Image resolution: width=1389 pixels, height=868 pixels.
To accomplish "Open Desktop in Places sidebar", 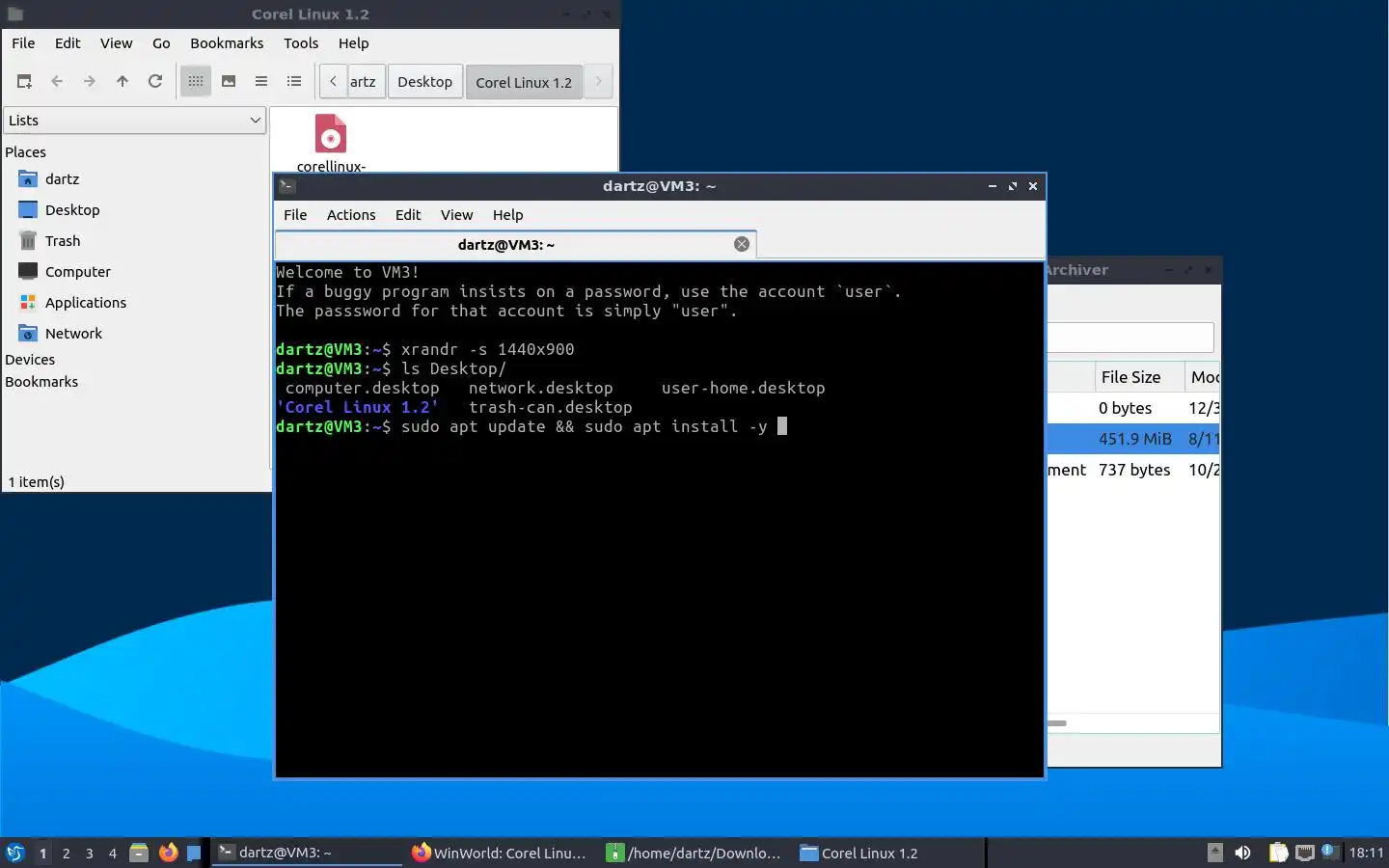I will pos(72,210).
